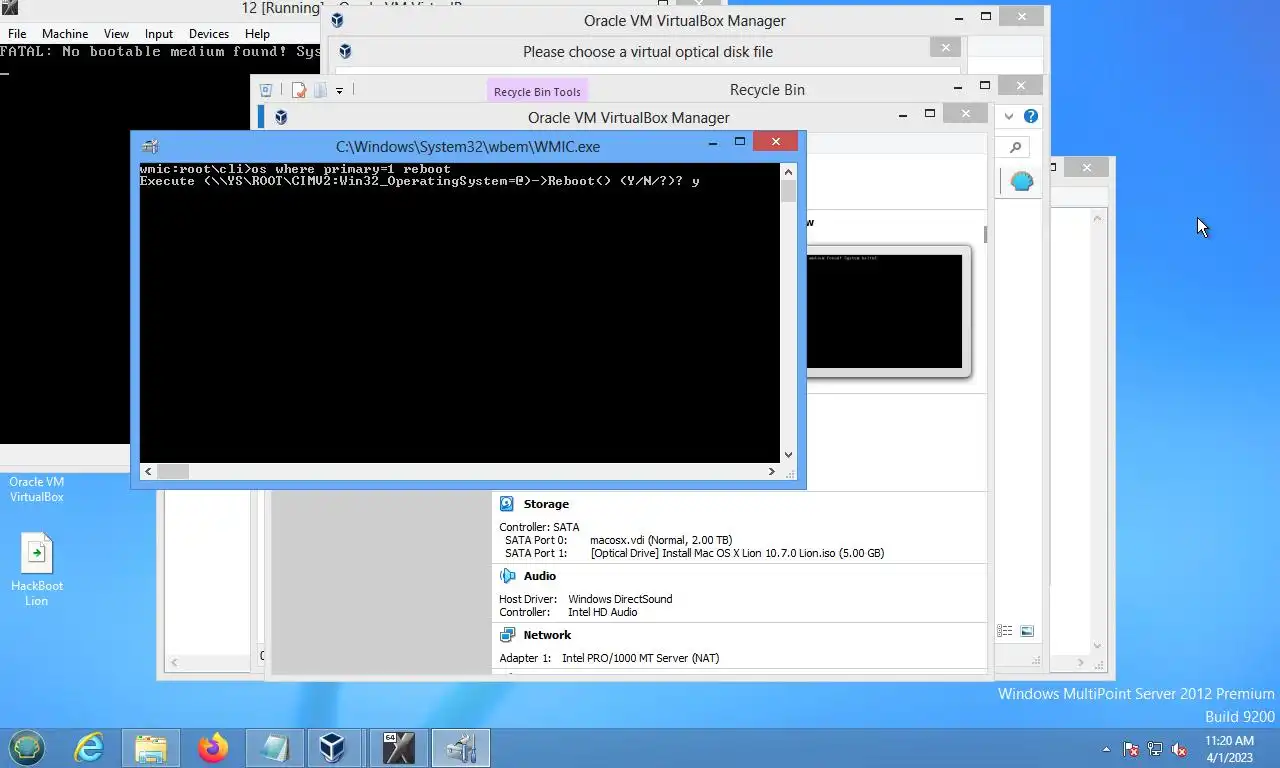Maximize the WMIC.exe window

pos(740,142)
